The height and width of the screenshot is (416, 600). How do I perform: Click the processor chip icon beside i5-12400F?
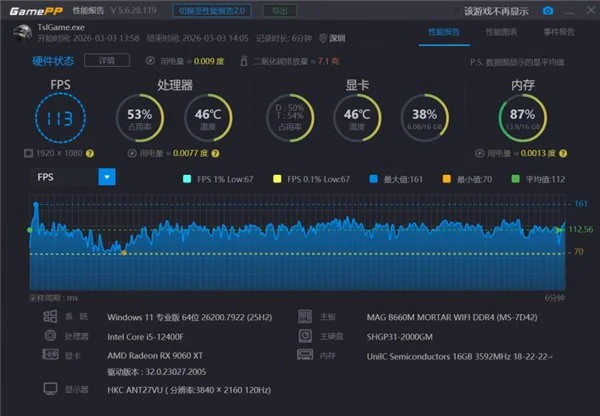click(x=50, y=336)
